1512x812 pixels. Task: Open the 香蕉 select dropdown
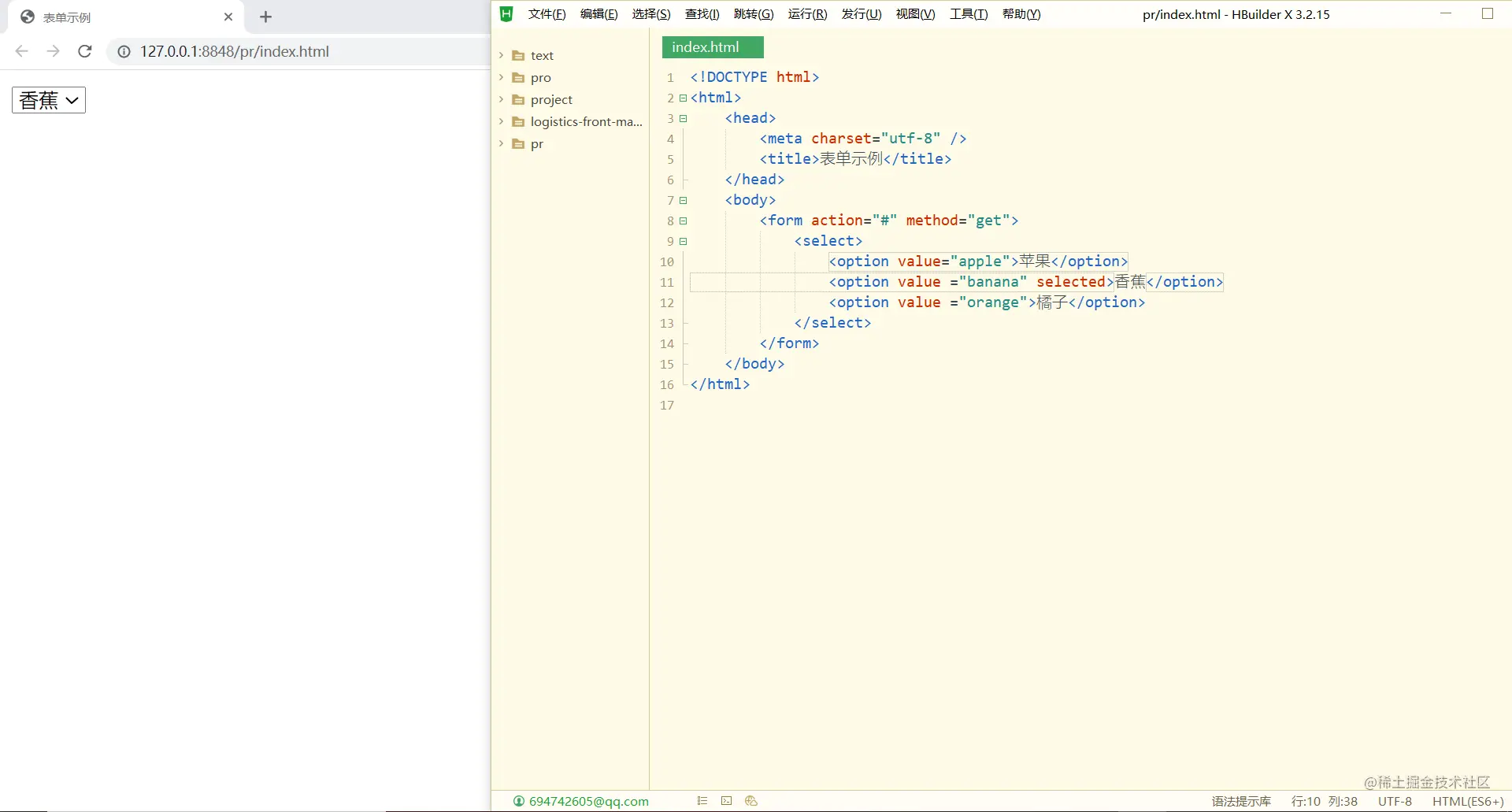[49, 100]
